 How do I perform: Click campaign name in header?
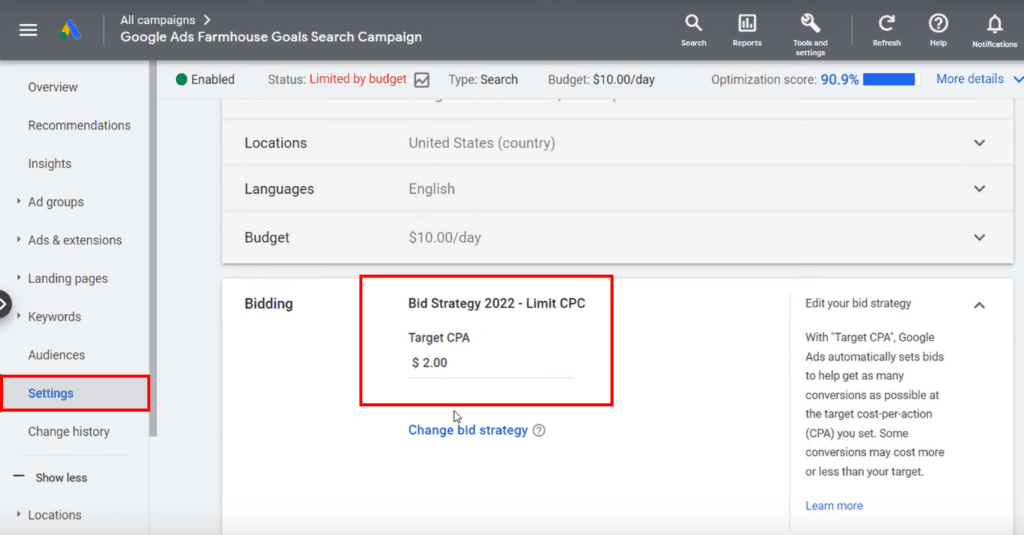click(271, 37)
